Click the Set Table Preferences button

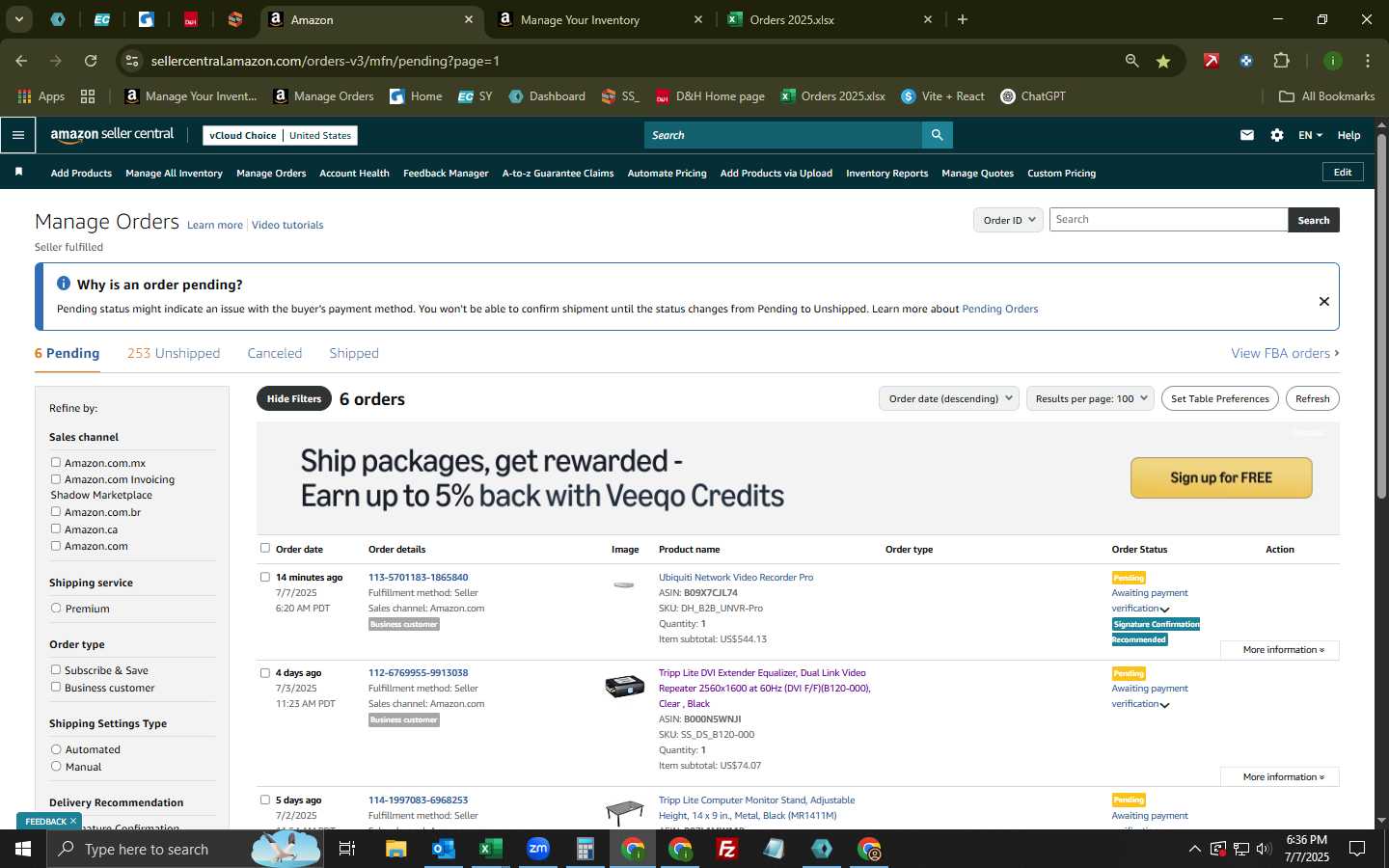pyautogui.click(x=1220, y=398)
